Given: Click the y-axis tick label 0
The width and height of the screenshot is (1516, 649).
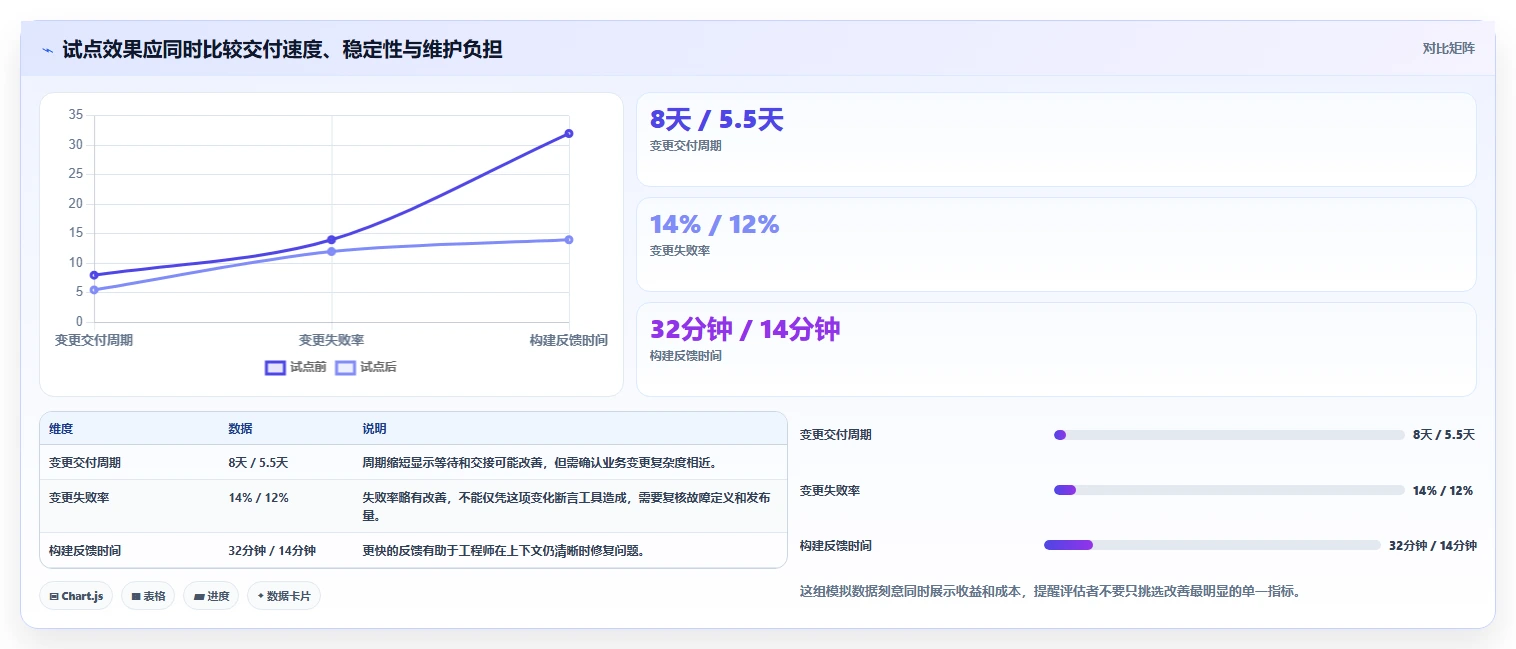Looking at the screenshot, I should [79, 322].
